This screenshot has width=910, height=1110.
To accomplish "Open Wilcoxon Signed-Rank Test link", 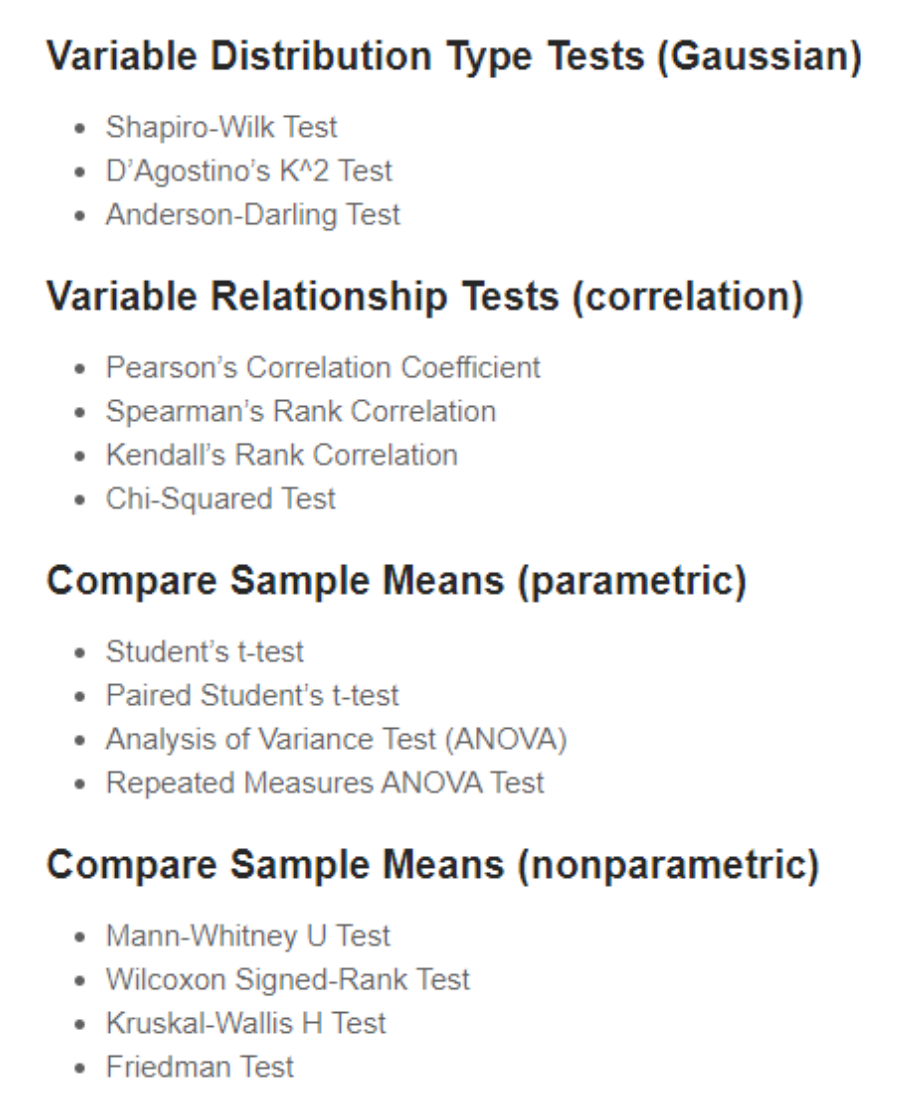I will [x=288, y=979].
